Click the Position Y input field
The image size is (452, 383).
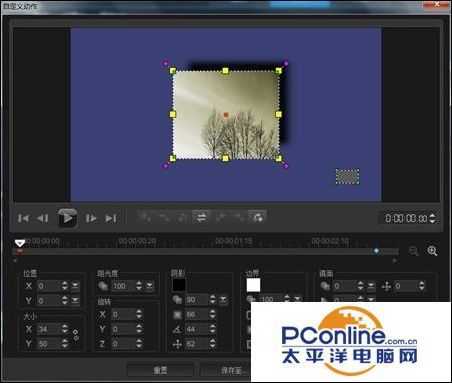pyautogui.click(x=49, y=301)
